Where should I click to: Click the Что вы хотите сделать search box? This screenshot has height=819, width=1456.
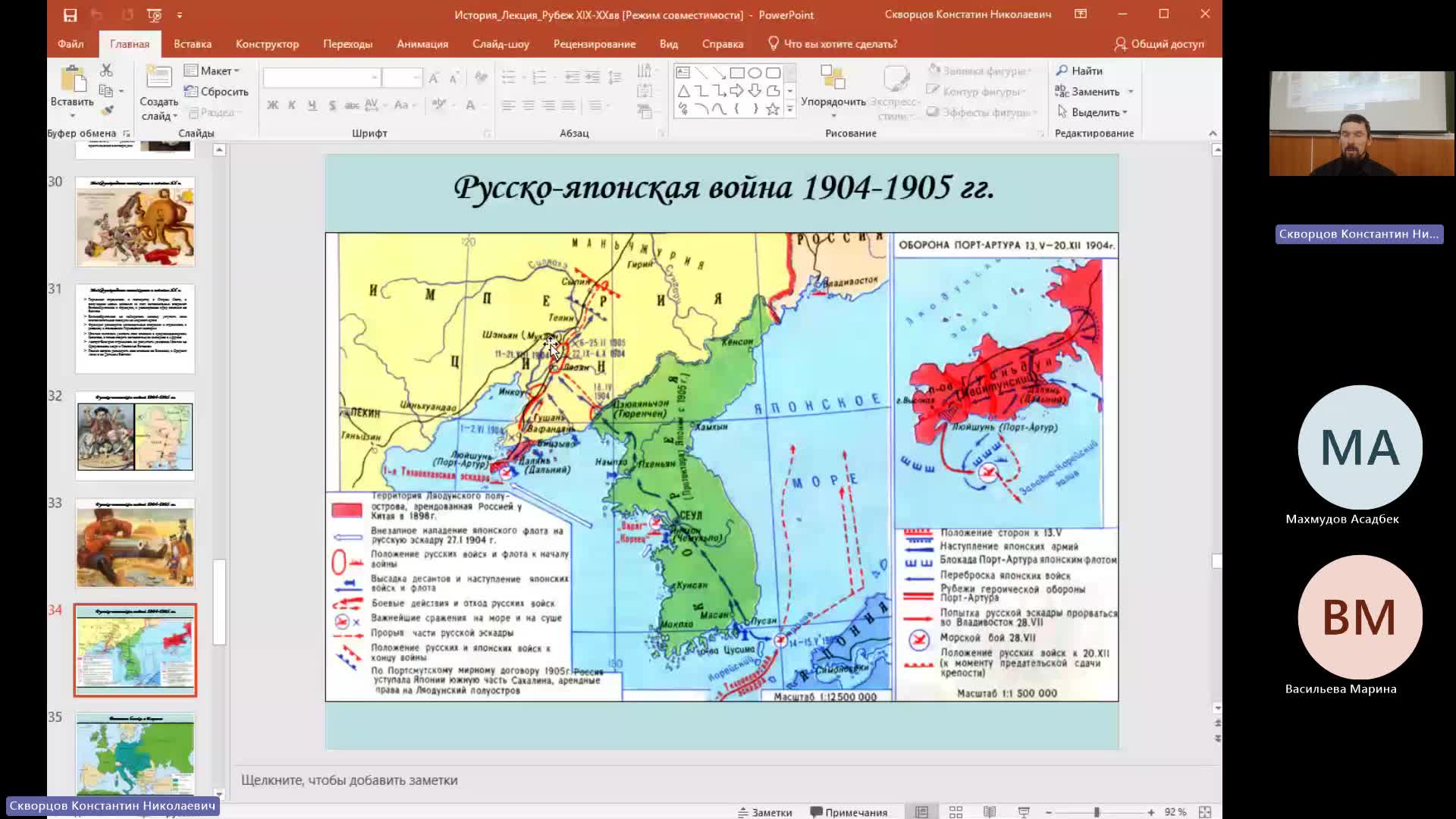(x=833, y=44)
